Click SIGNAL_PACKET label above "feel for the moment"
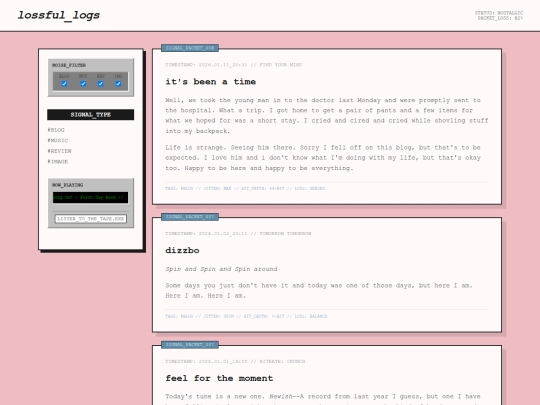The image size is (540, 405). (x=190, y=344)
